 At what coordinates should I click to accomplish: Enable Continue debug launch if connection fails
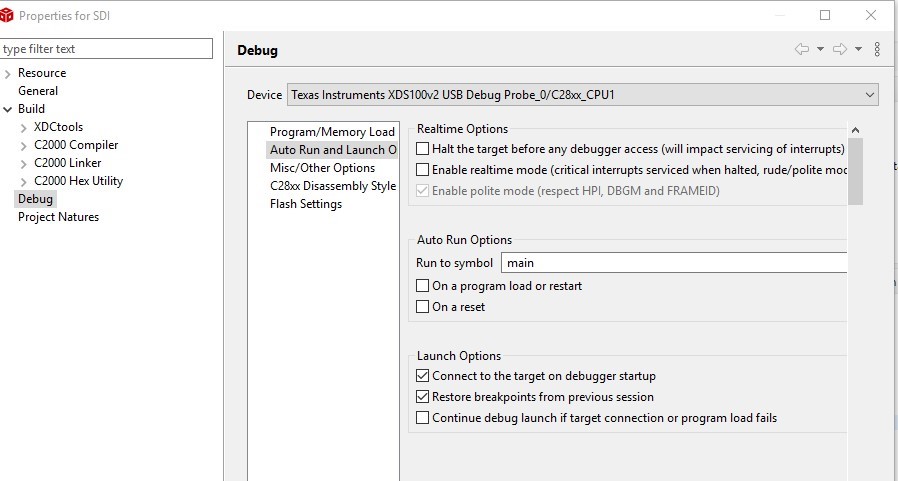(x=422, y=418)
